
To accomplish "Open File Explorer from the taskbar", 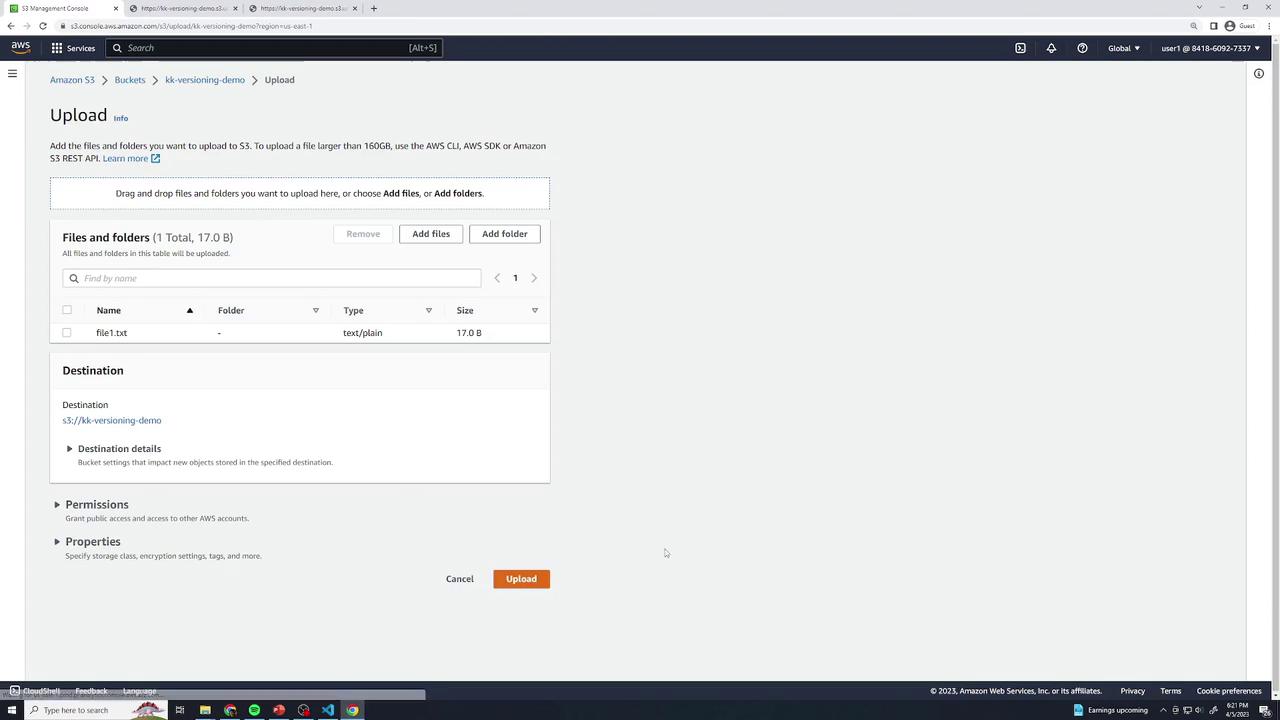I will pos(205,710).
